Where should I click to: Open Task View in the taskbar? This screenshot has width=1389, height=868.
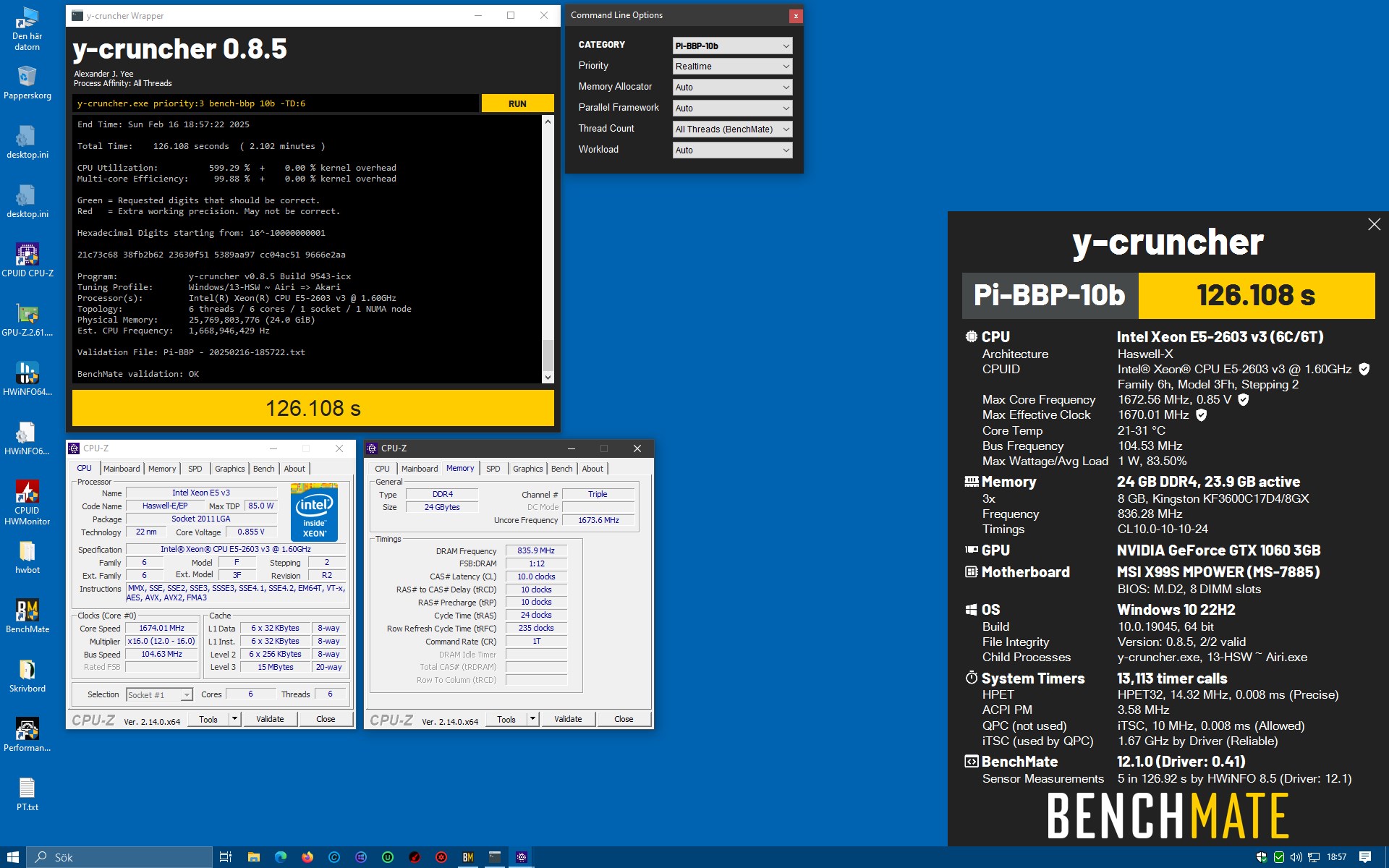(x=226, y=857)
